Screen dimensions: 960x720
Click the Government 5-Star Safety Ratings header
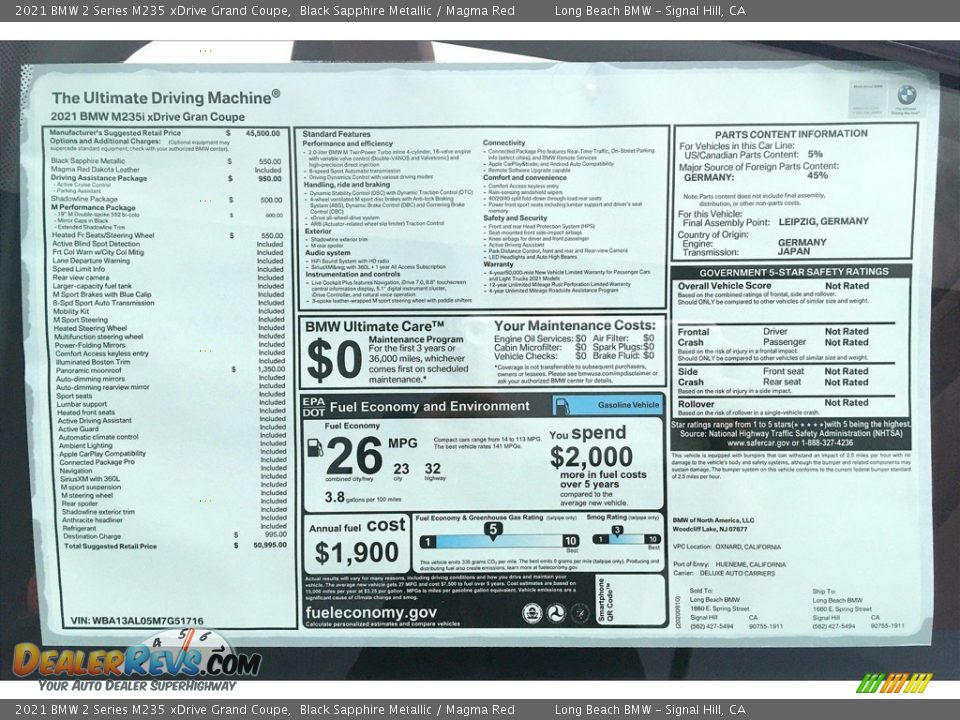(793, 272)
